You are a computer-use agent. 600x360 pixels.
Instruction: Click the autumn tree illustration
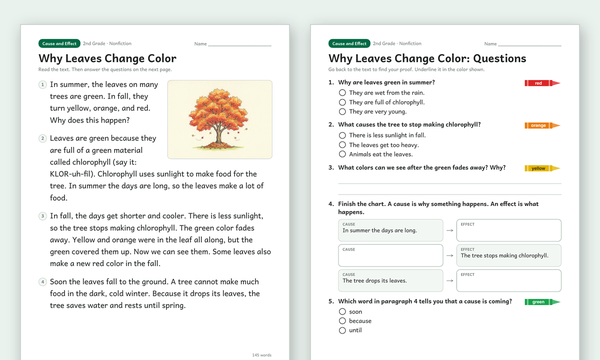[x=220, y=119]
